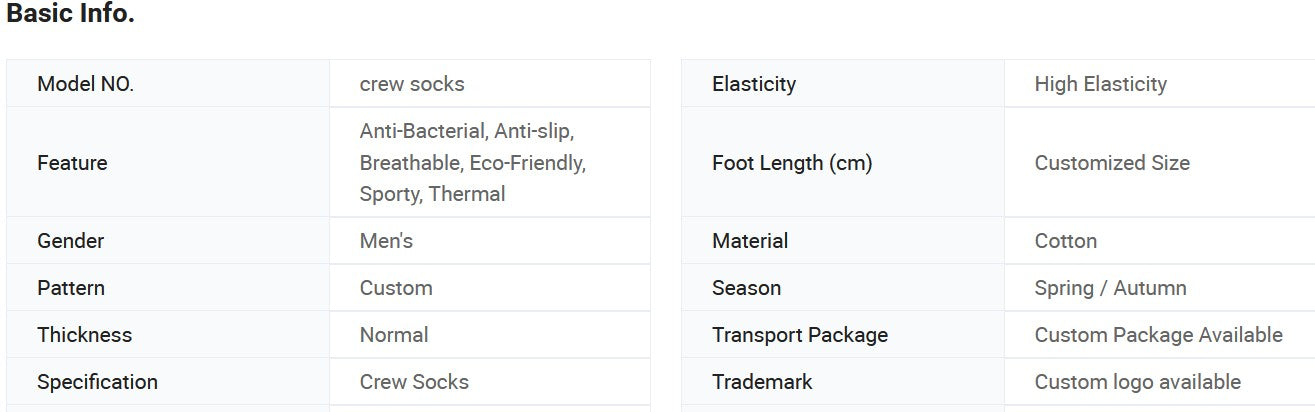1315x412 pixels.
Task: Select the Anti-Bacterial, Anti-slip feature text
Action: (467, 131)
